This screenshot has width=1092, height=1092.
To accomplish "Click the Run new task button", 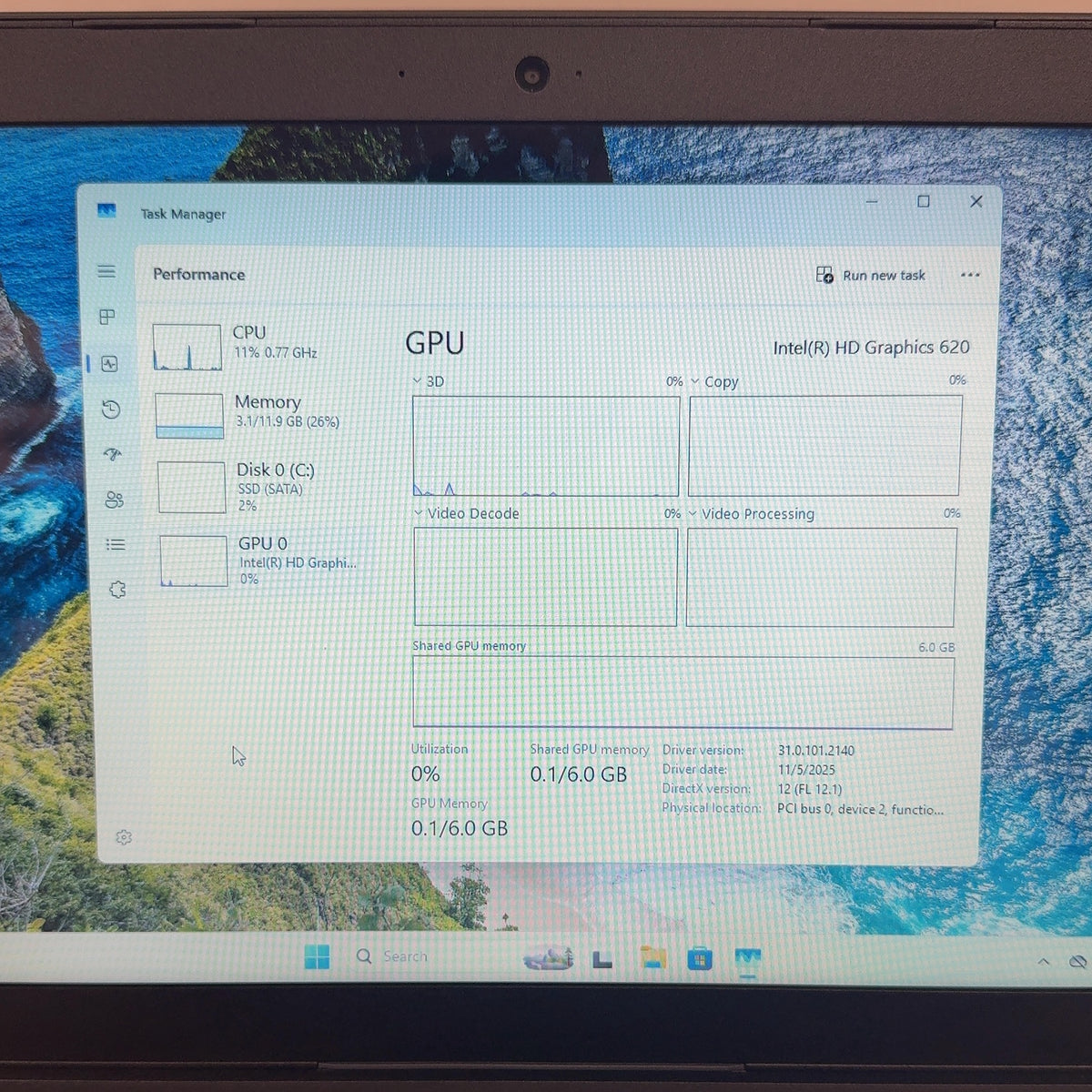I will tap(871, 275).
